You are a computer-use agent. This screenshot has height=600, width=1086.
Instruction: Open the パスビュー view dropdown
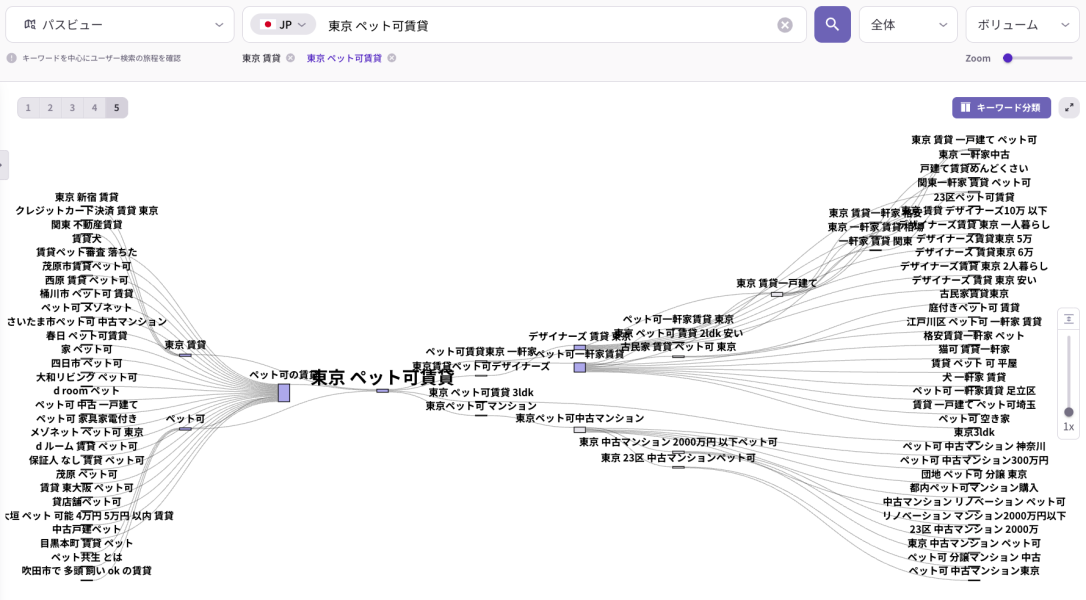tap(120, 25)
